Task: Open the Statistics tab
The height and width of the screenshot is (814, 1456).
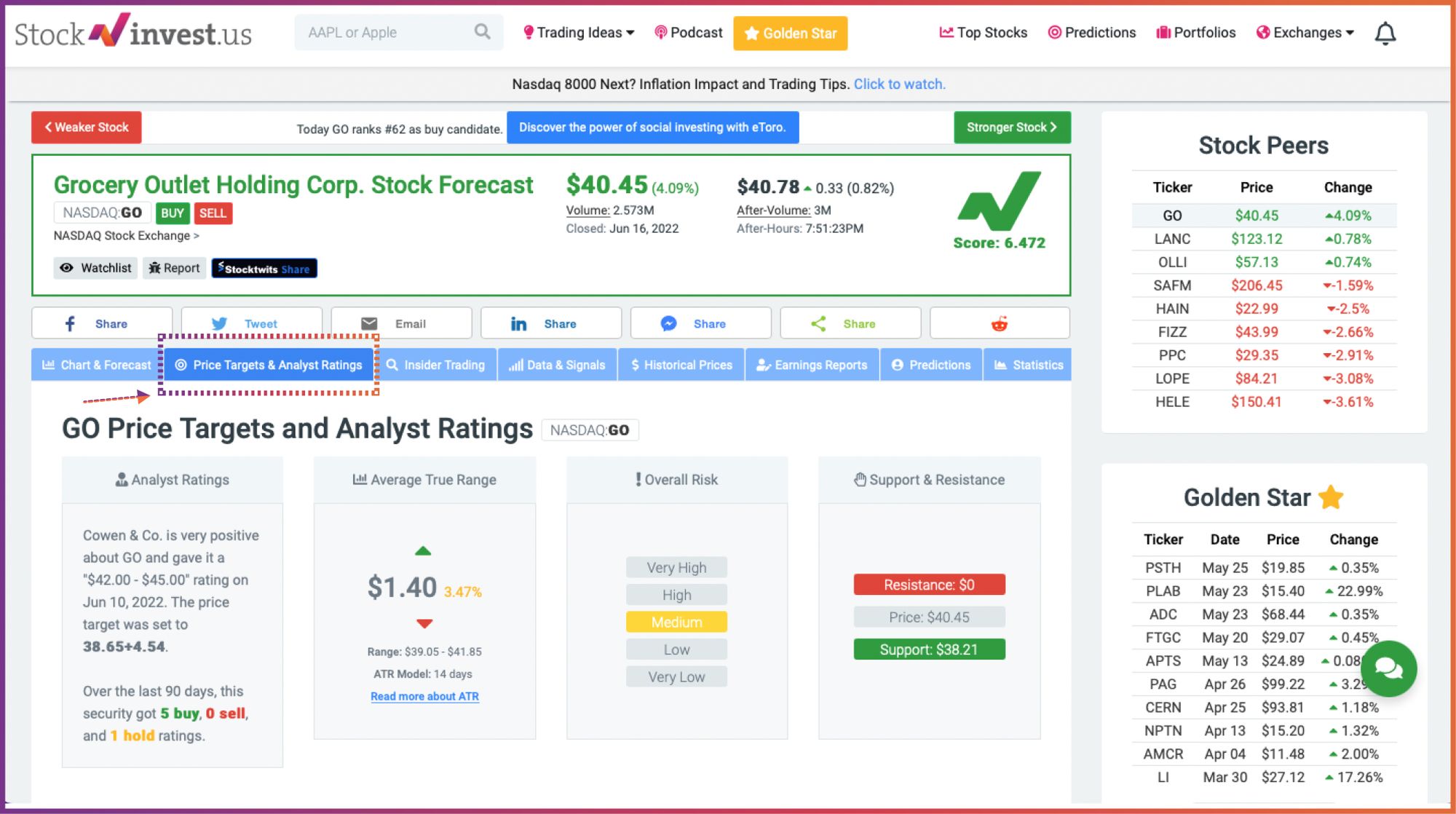Action: pos(1027,365)
